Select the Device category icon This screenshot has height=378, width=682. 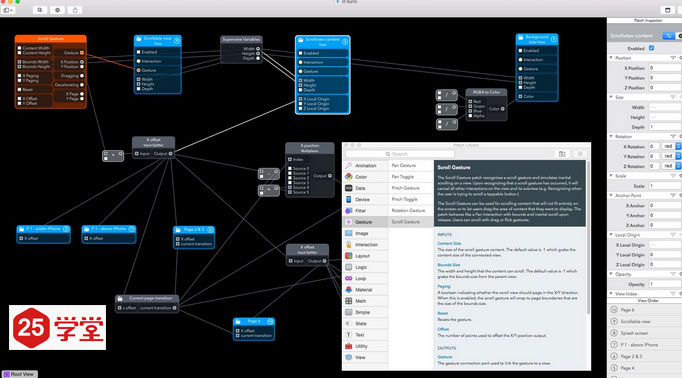pos(349,199)
